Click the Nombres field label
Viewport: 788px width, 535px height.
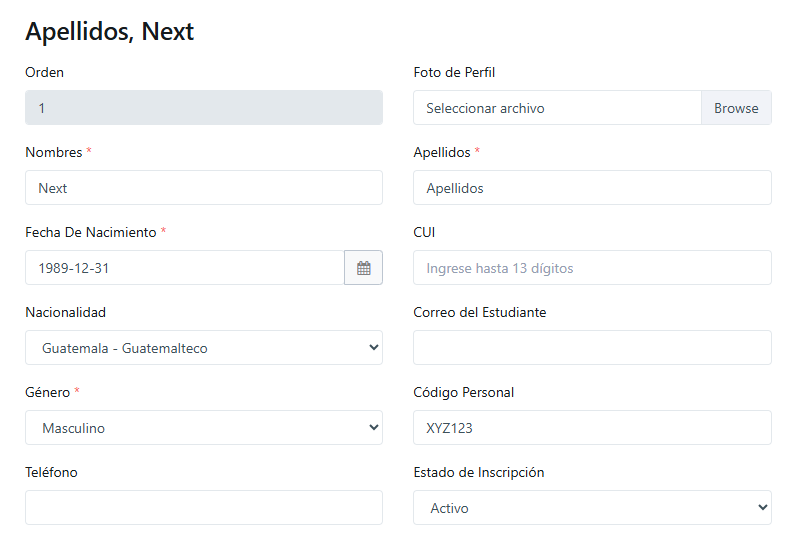pyautogui.click(x=54, y=152)
